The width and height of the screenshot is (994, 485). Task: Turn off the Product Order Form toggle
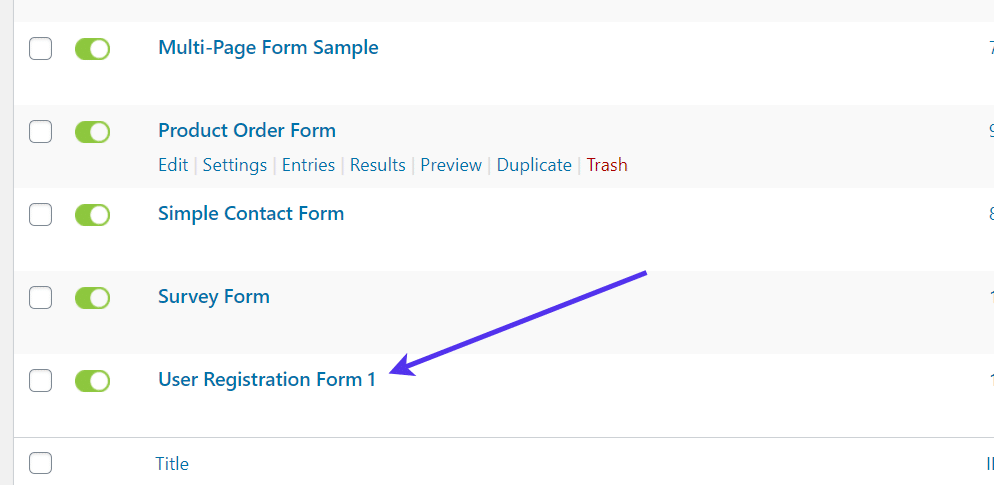pos(92,132)
